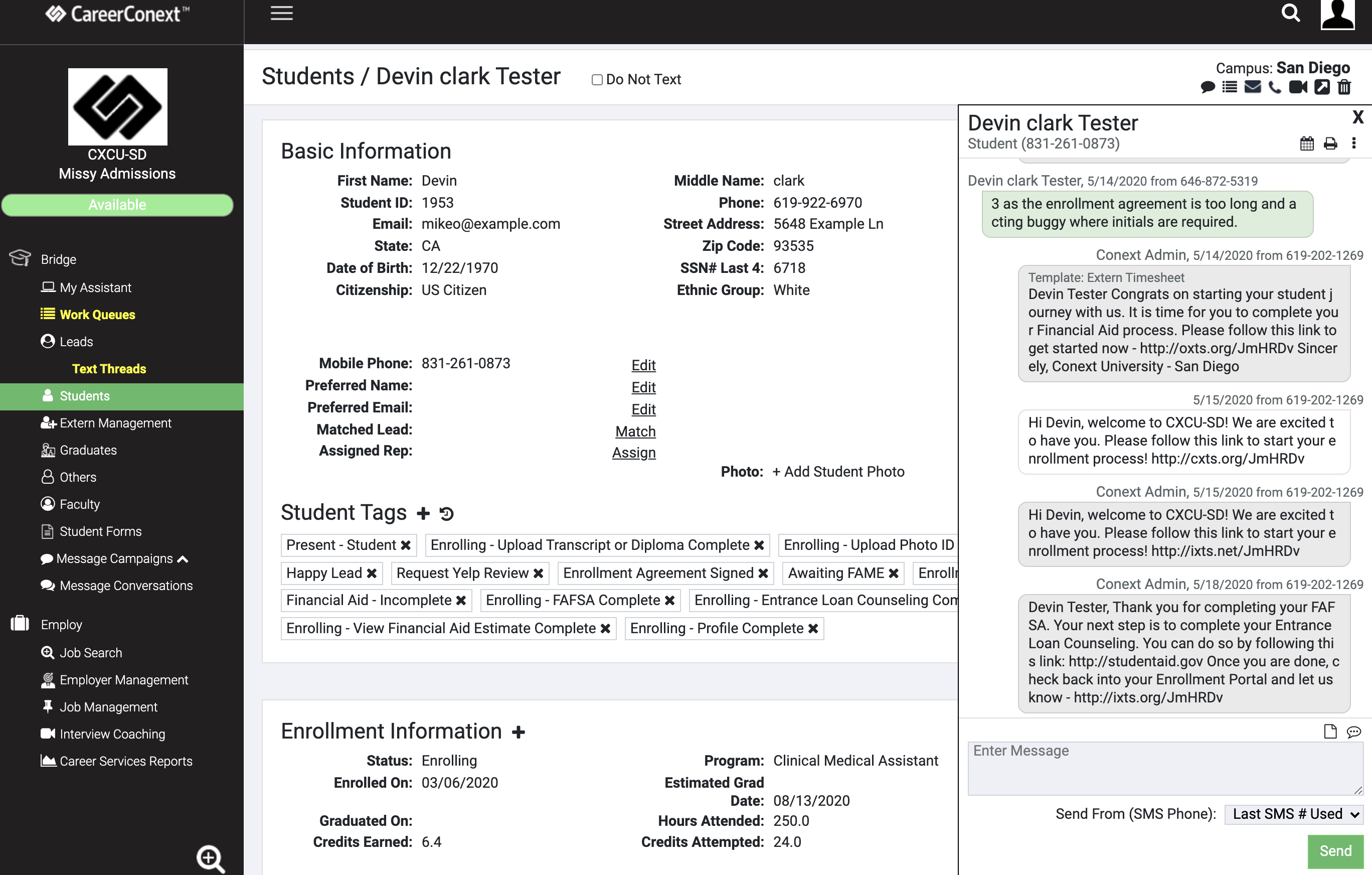Open My Assistant in sidebar
Image resolution: width=1372 pixels, height=875 pixels.
coord(86,288)
